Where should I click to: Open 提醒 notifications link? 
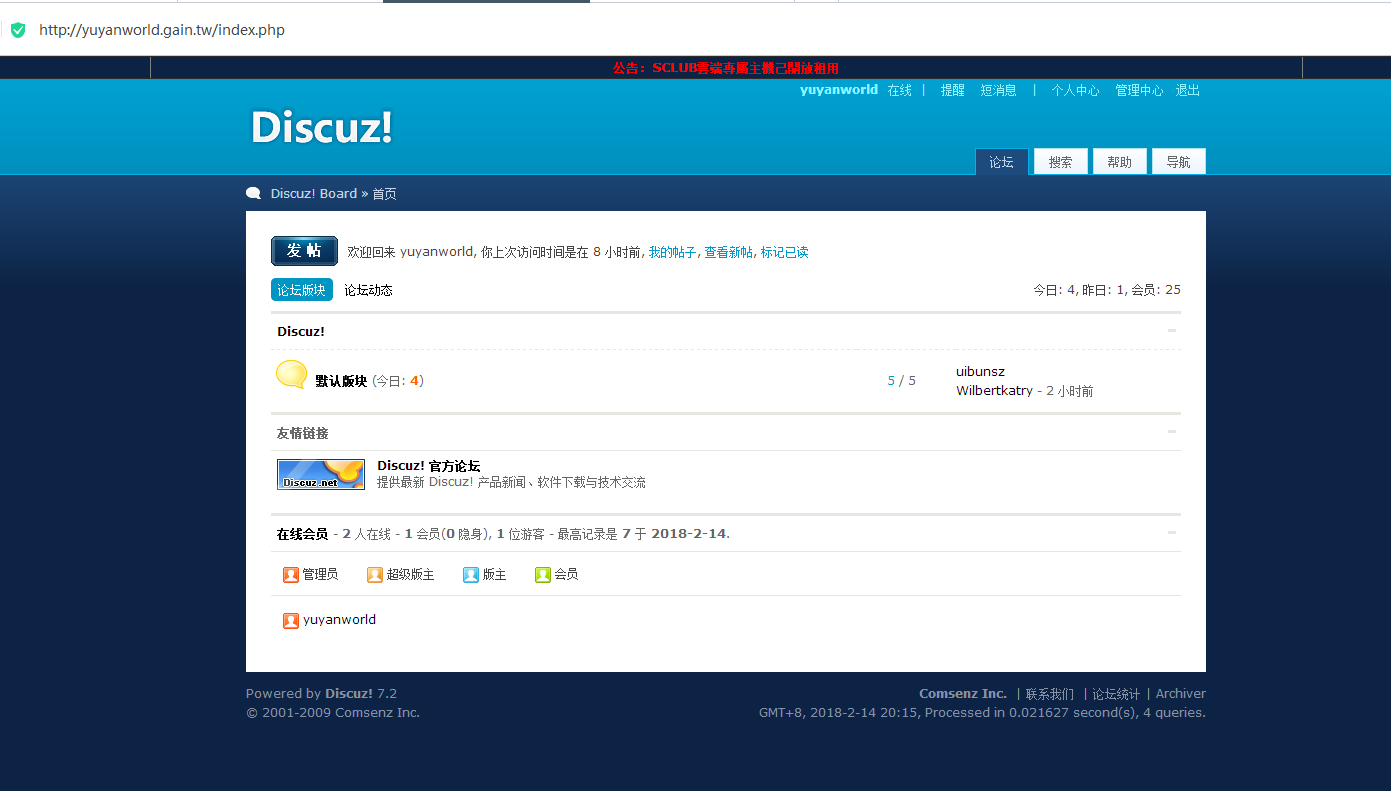(x=953, y=90)
